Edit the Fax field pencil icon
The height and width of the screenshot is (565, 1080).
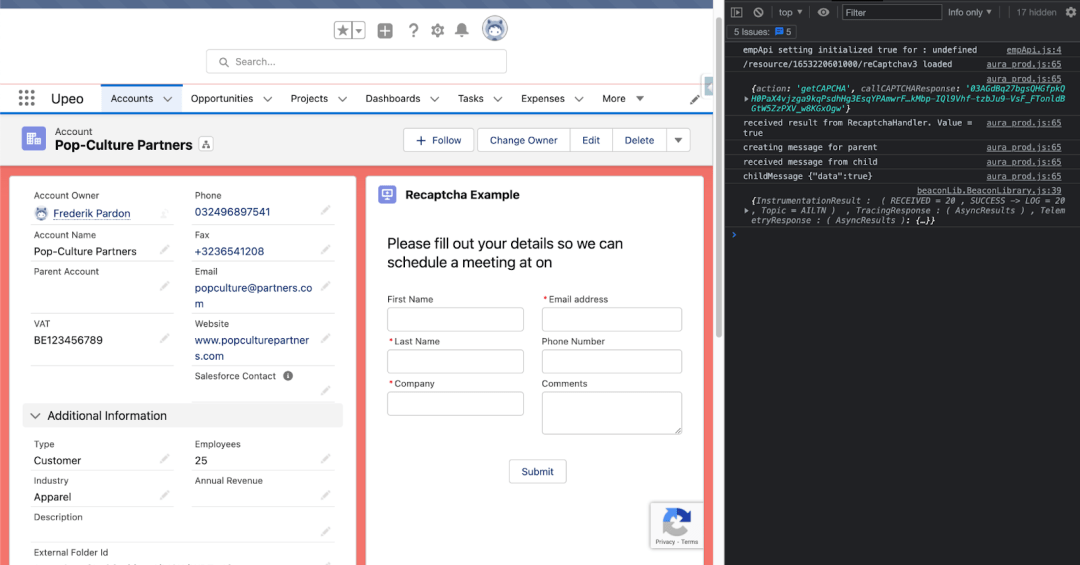(x=325, y=249)
